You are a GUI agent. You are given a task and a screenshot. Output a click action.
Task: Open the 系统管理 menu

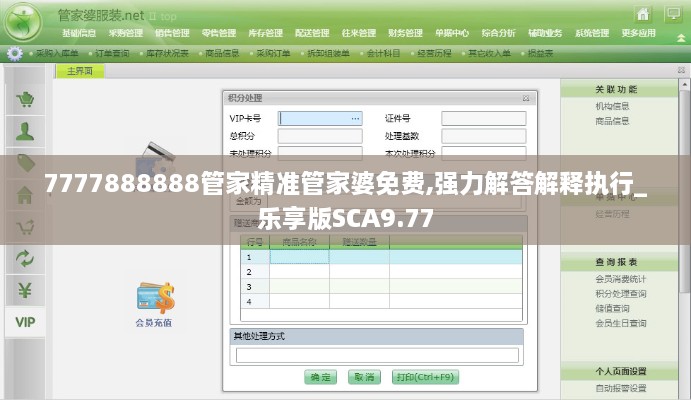592,33
